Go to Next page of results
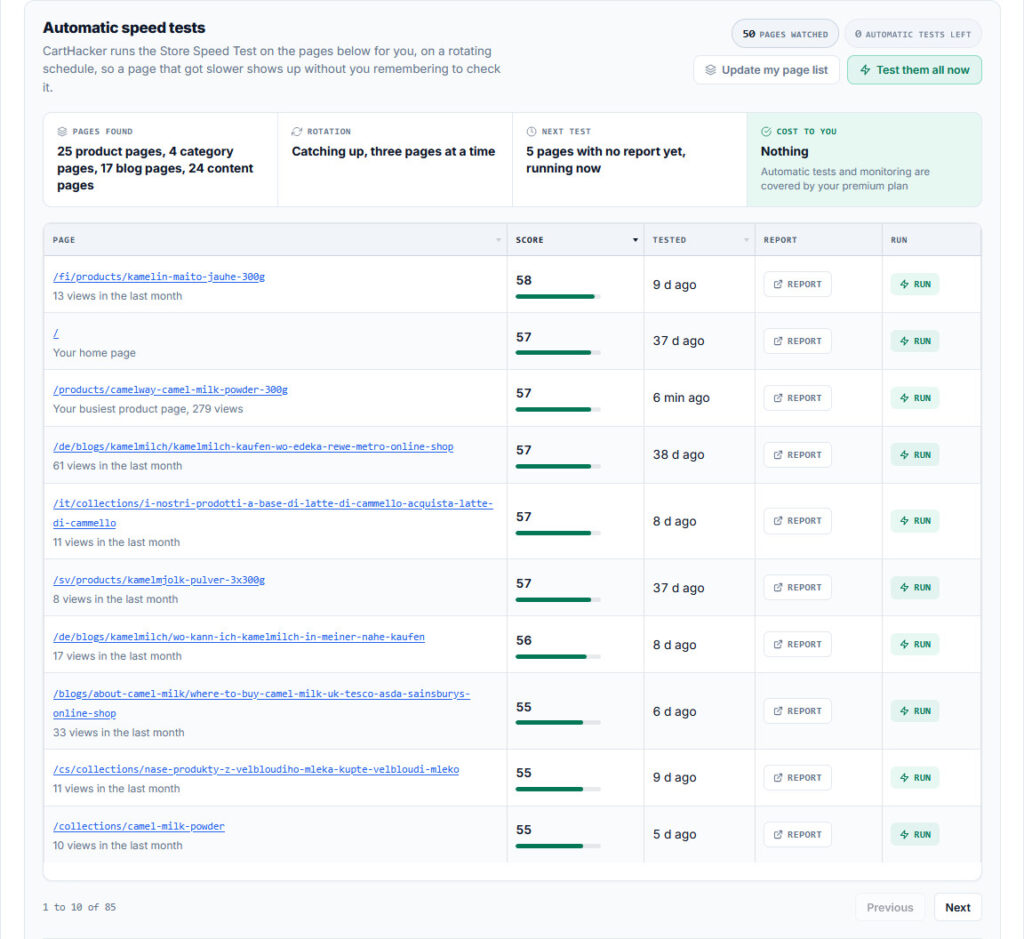The image size is (1024, 939). coord(957,907)
